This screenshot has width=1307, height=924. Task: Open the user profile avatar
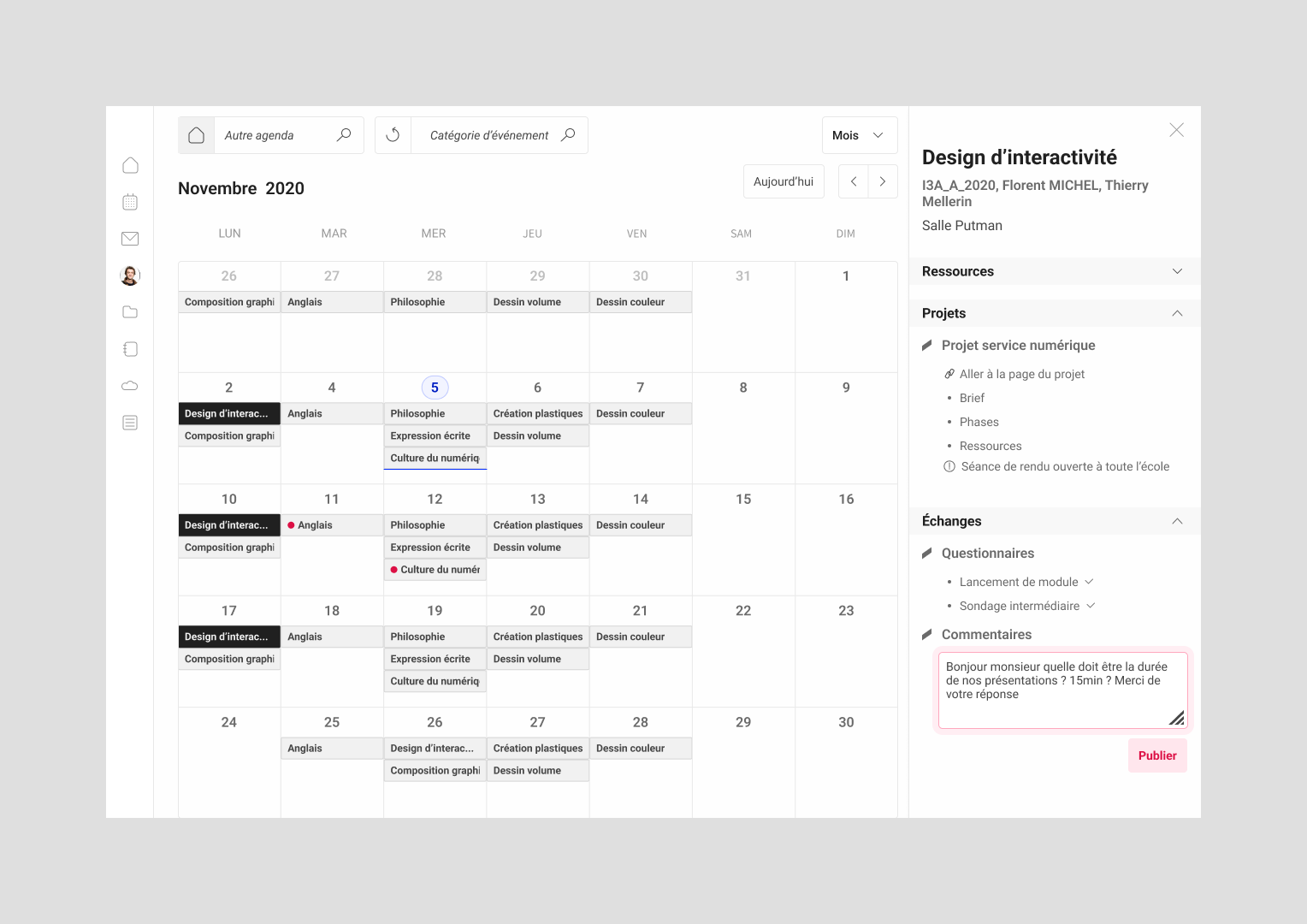[x=130, y=275]
